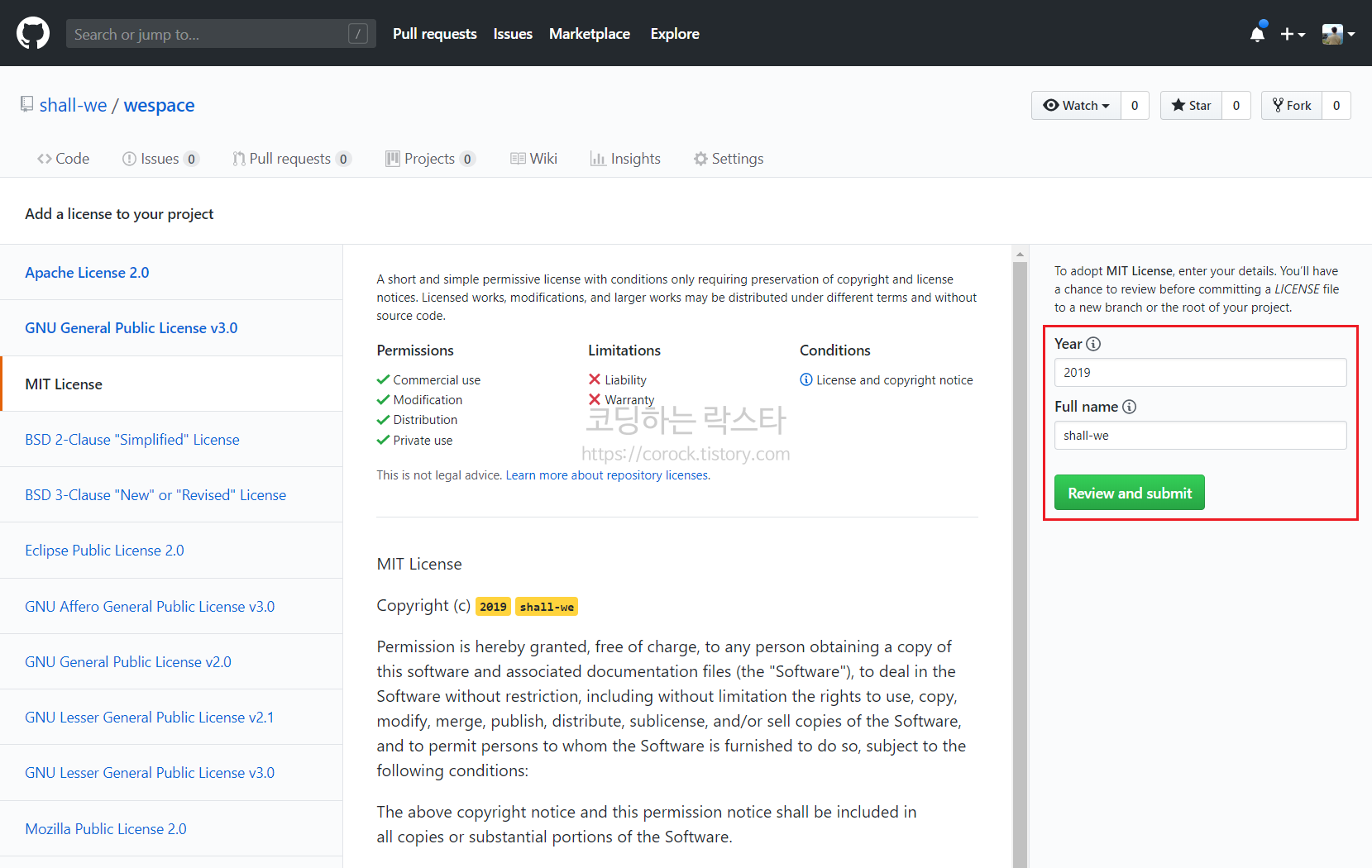Click the Modification permission item
The image size is (1372, 868).
419,399
